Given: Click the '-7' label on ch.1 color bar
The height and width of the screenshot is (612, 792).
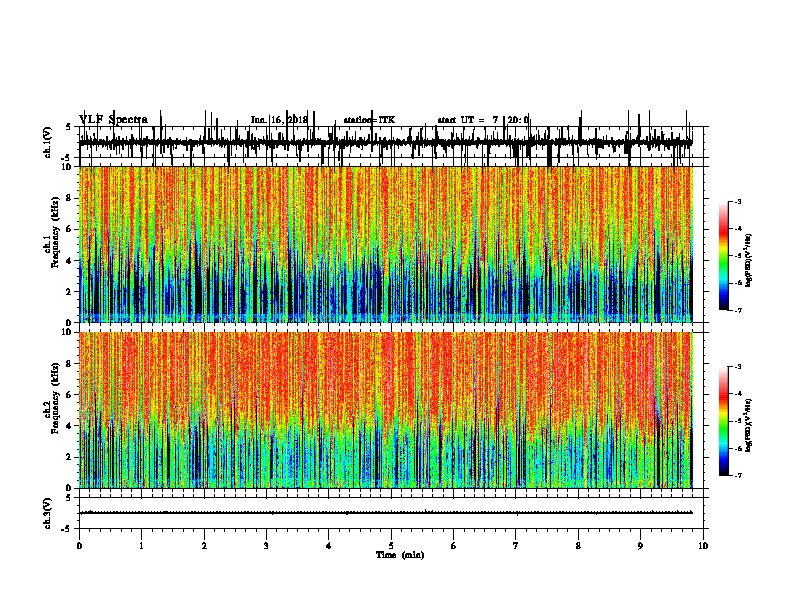Looking at the screenshot, I should (x=738, y=310).
